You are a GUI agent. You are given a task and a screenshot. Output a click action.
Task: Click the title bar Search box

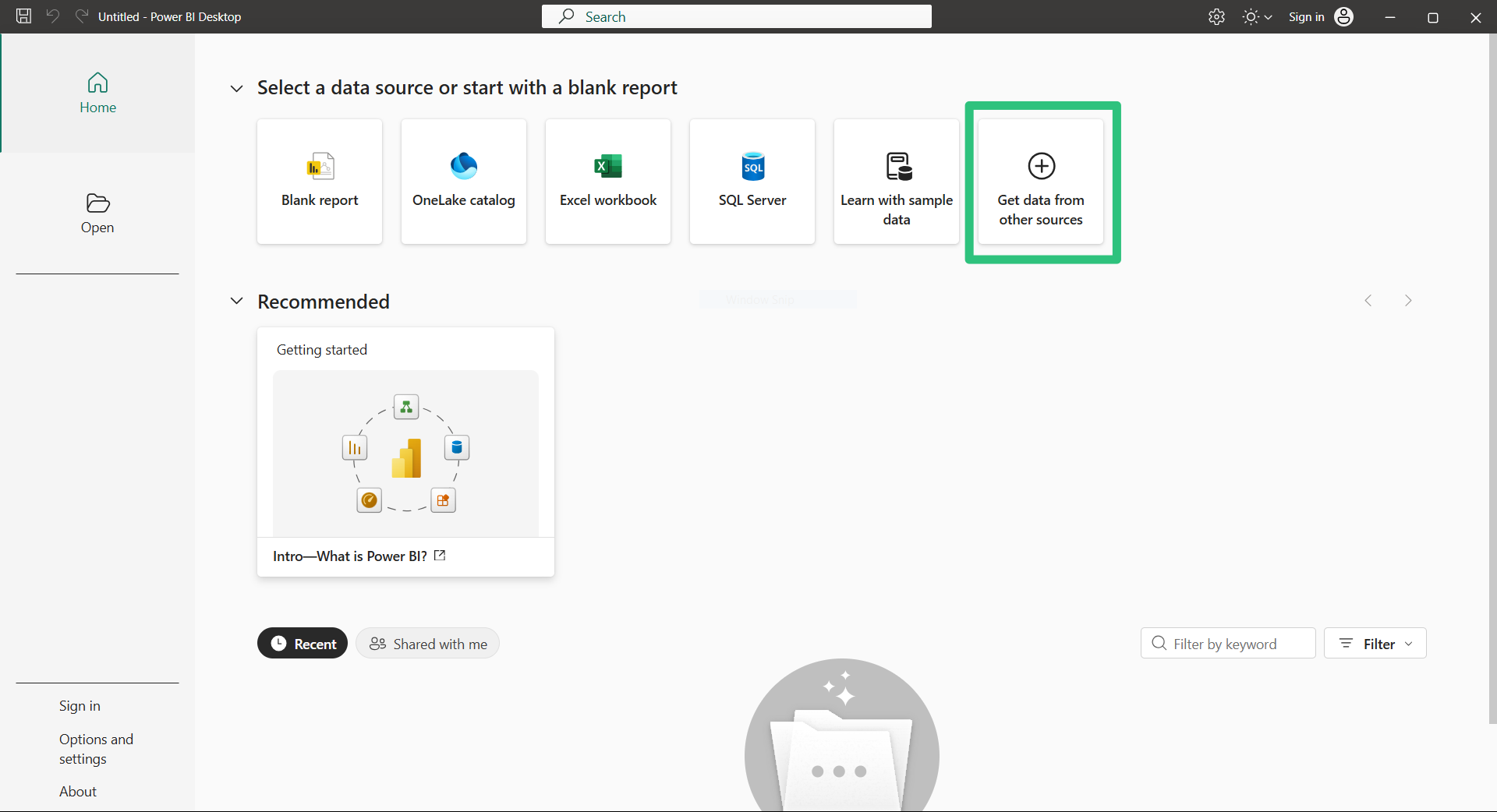737,16
